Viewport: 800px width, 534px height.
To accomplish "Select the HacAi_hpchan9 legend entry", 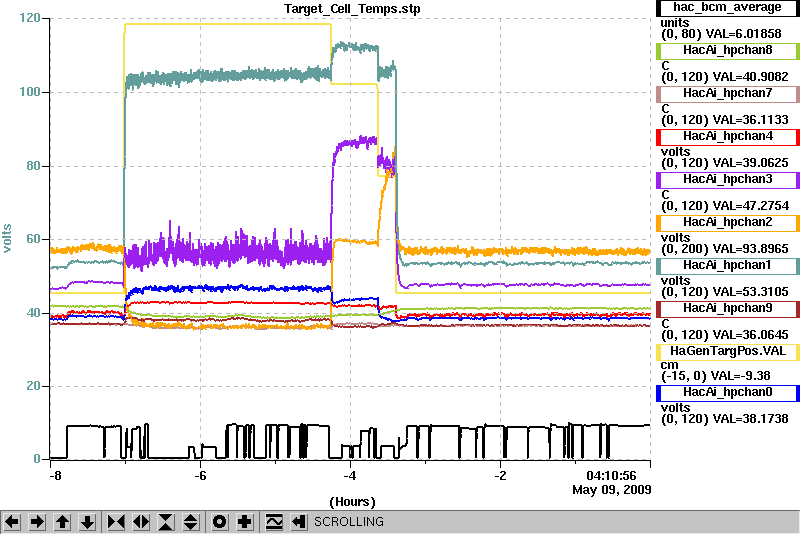I will click(x=727, y=308).
